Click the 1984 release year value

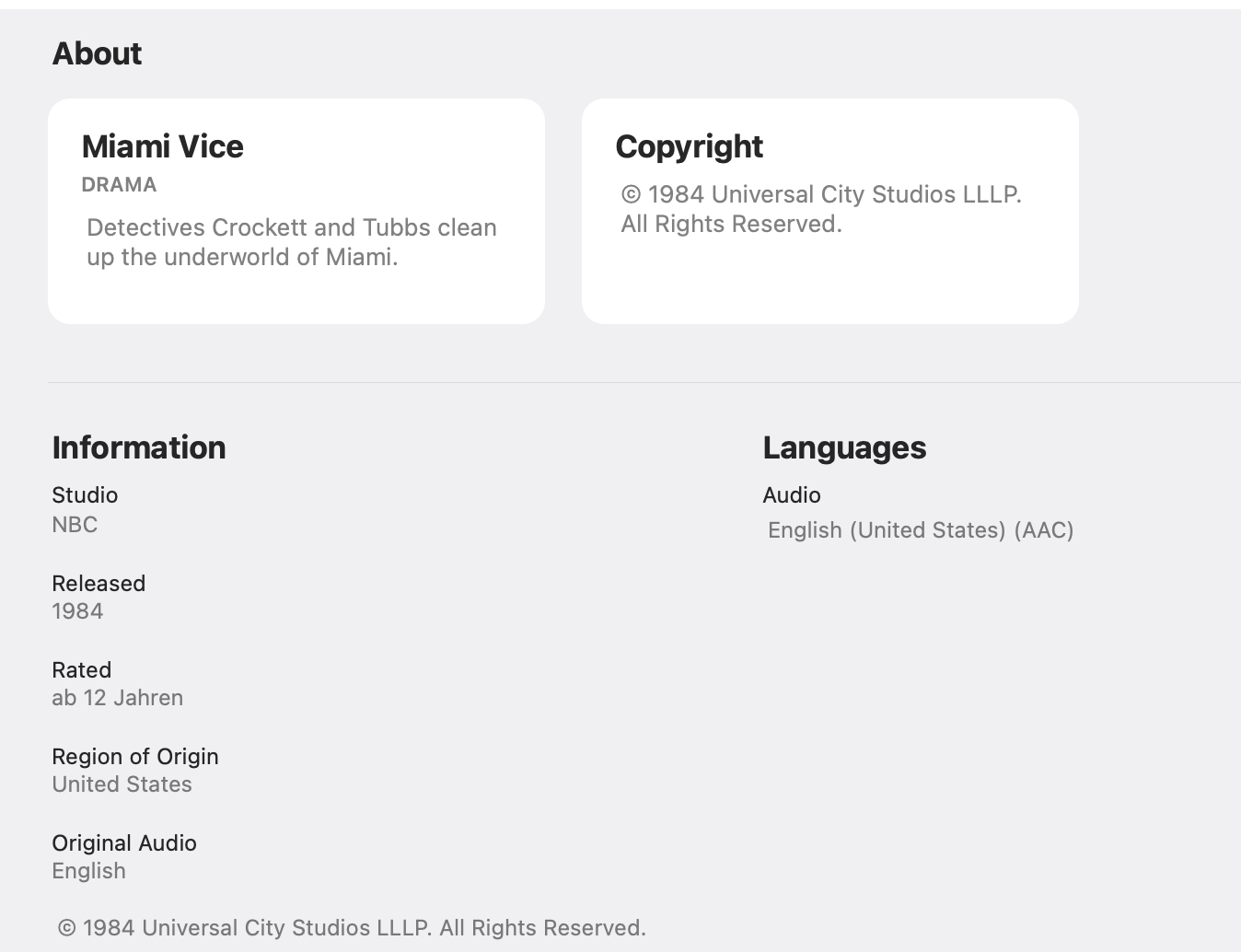[77, 611]
